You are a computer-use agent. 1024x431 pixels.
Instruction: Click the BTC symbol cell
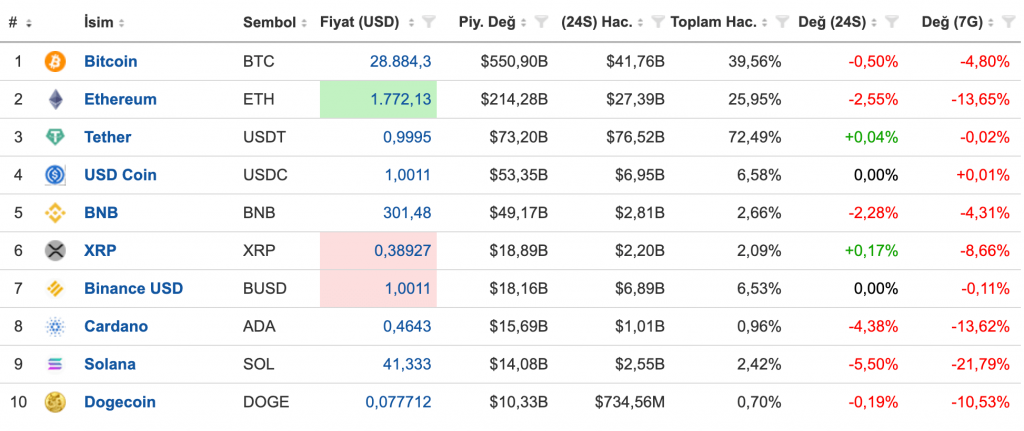[259, 62]
